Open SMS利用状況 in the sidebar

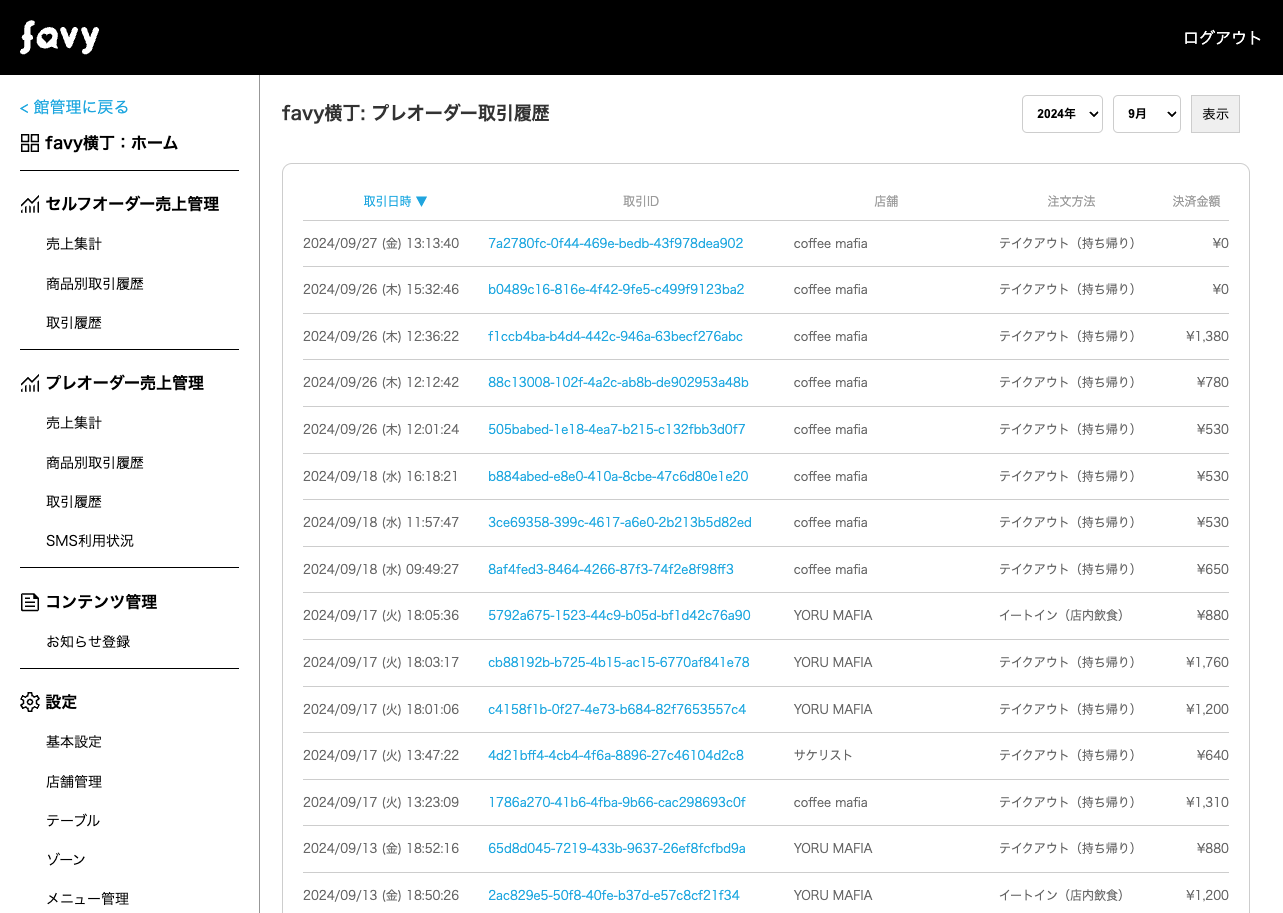90,541
